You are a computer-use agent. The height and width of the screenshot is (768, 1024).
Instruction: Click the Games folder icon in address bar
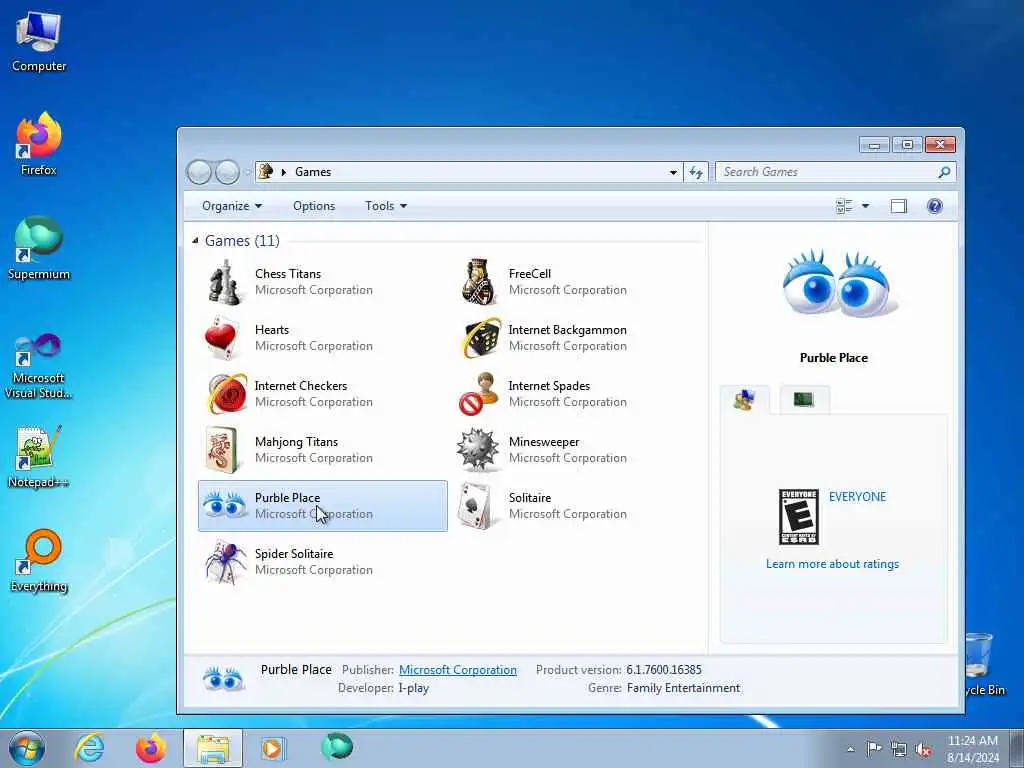(266, 172)
